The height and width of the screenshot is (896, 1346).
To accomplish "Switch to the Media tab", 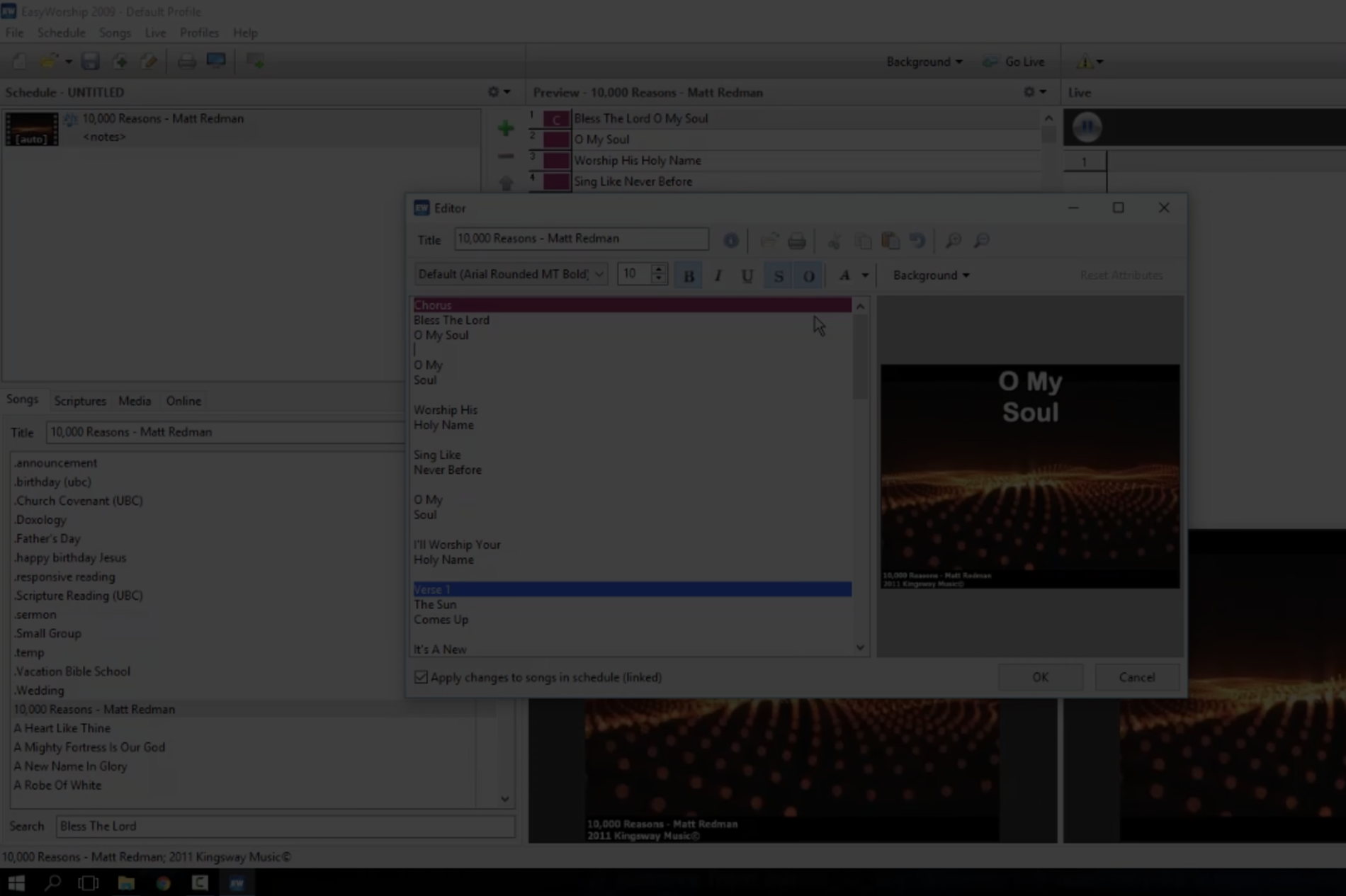I will pos(135,400).
